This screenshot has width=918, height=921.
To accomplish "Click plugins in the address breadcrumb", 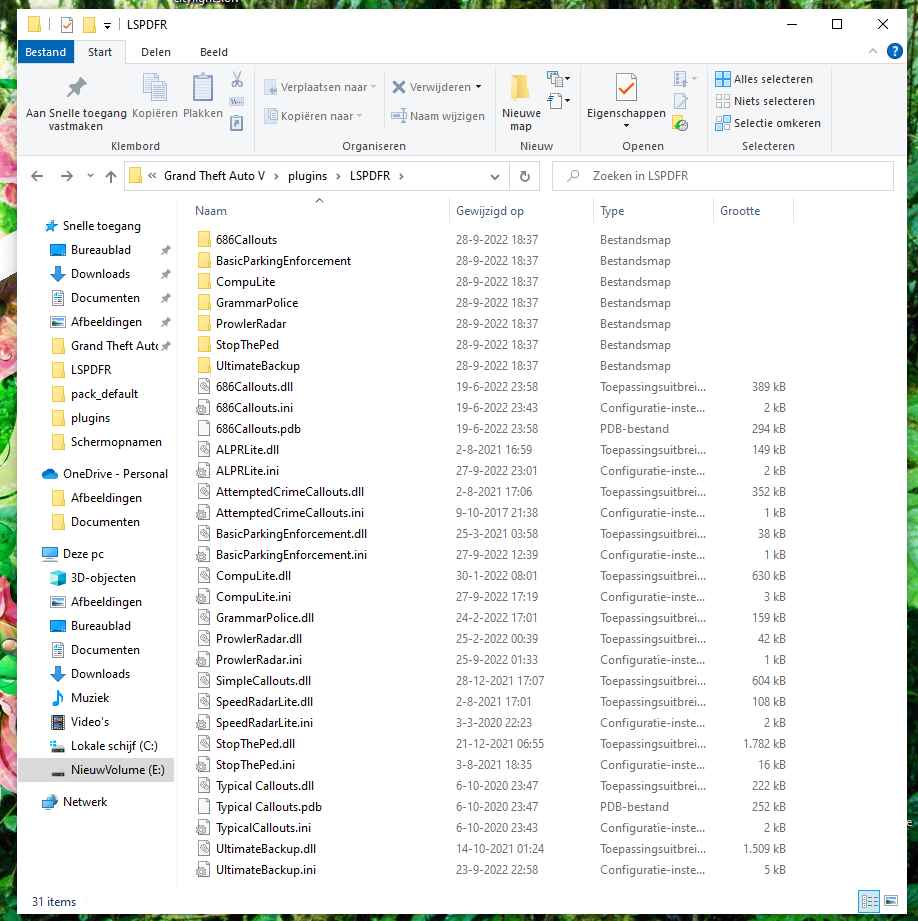I will click(x=307, y=176).
